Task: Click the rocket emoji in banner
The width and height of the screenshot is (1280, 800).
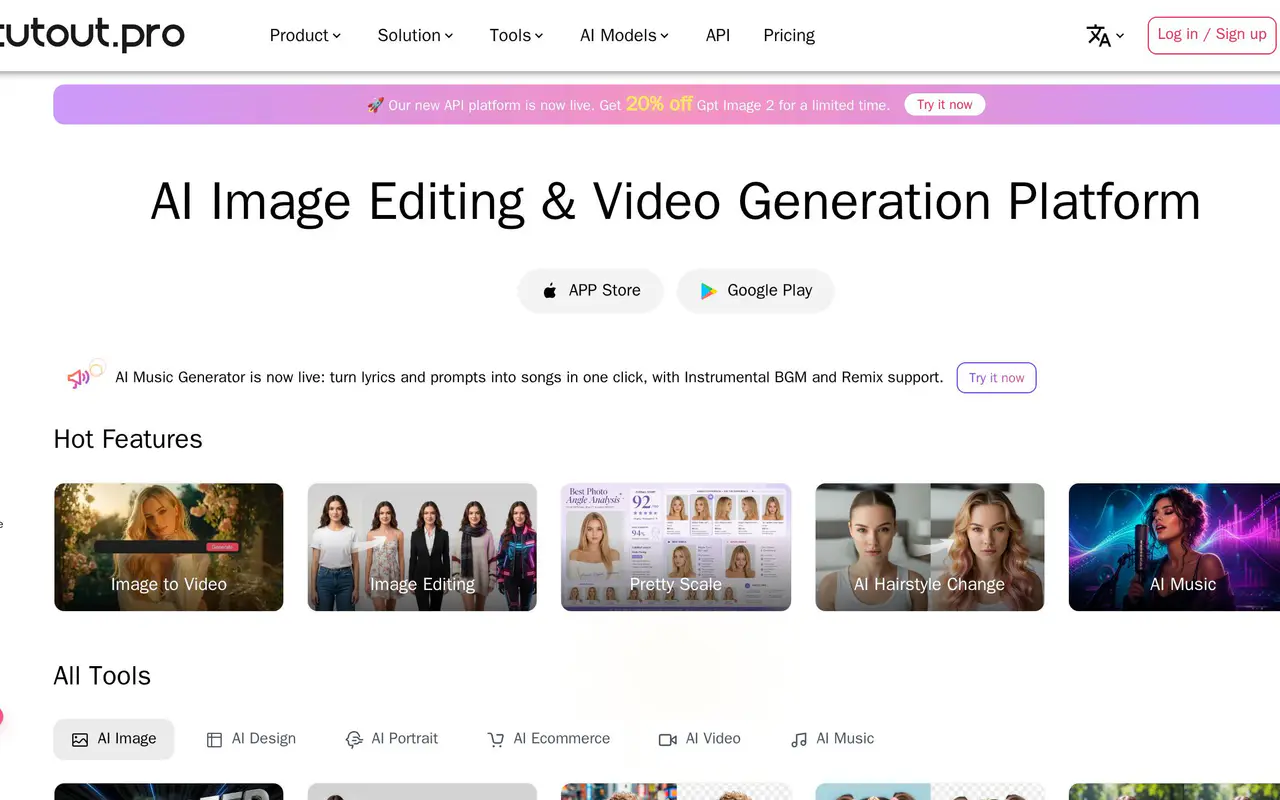Action: click(x=375, y=105)
